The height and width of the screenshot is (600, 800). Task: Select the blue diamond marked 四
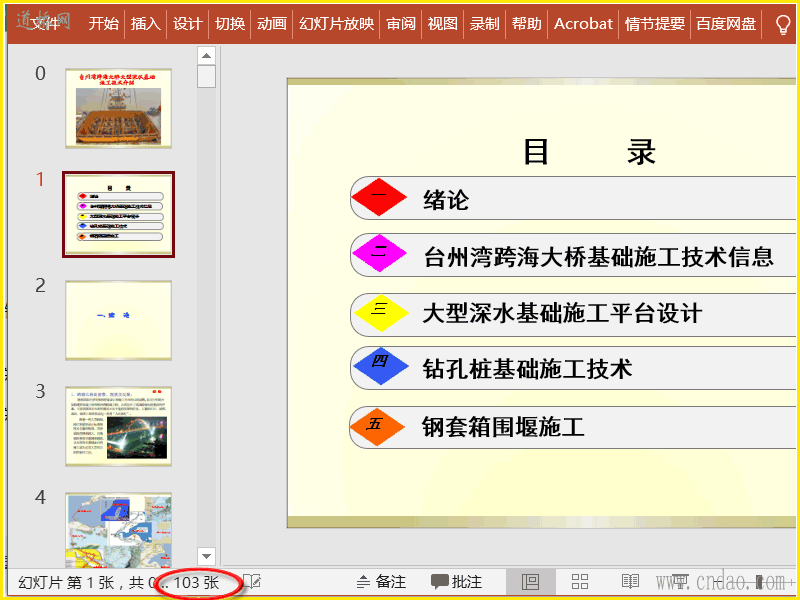tap(381, 366)
